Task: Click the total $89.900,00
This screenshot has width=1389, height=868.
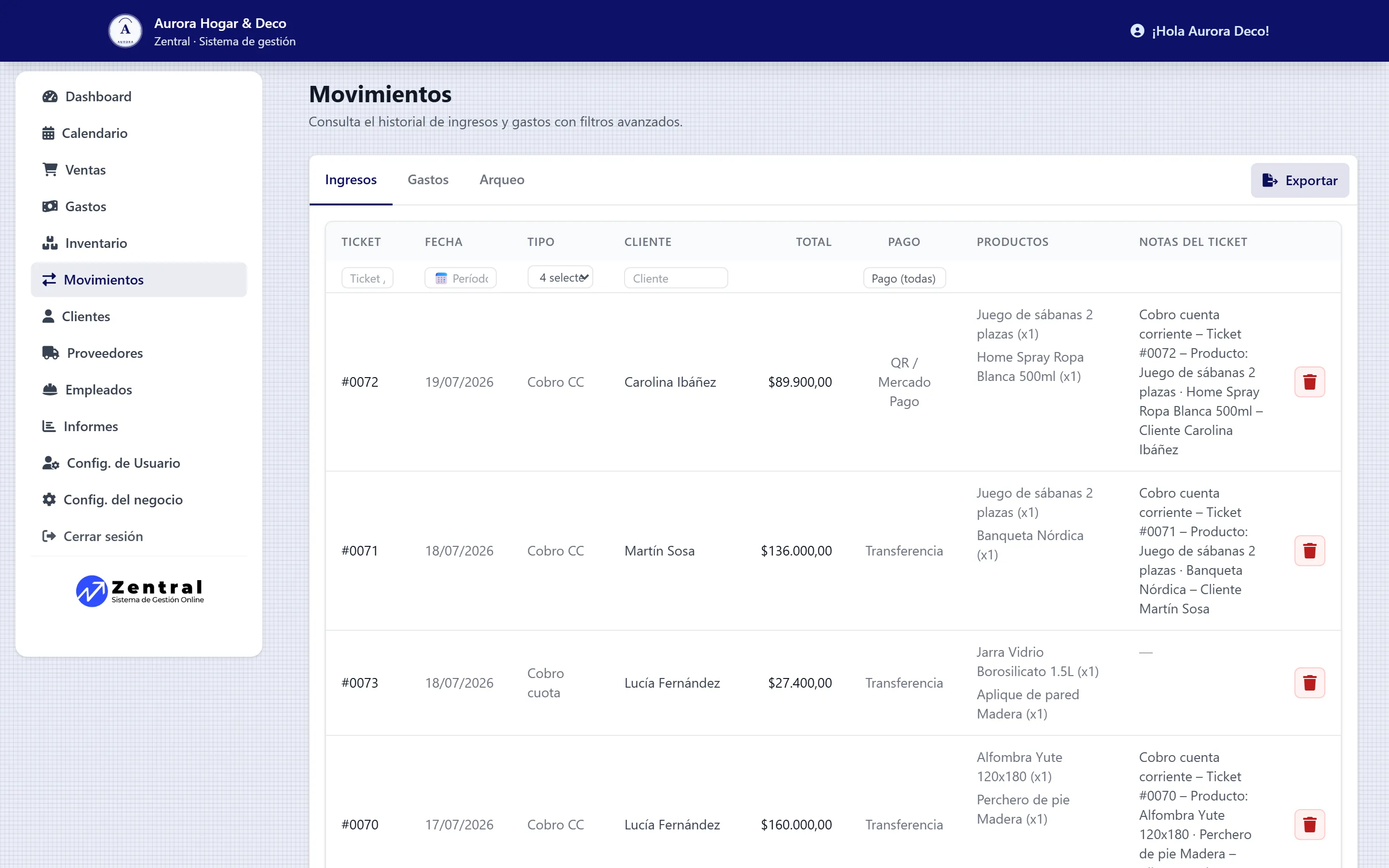Action: point(800,382)
